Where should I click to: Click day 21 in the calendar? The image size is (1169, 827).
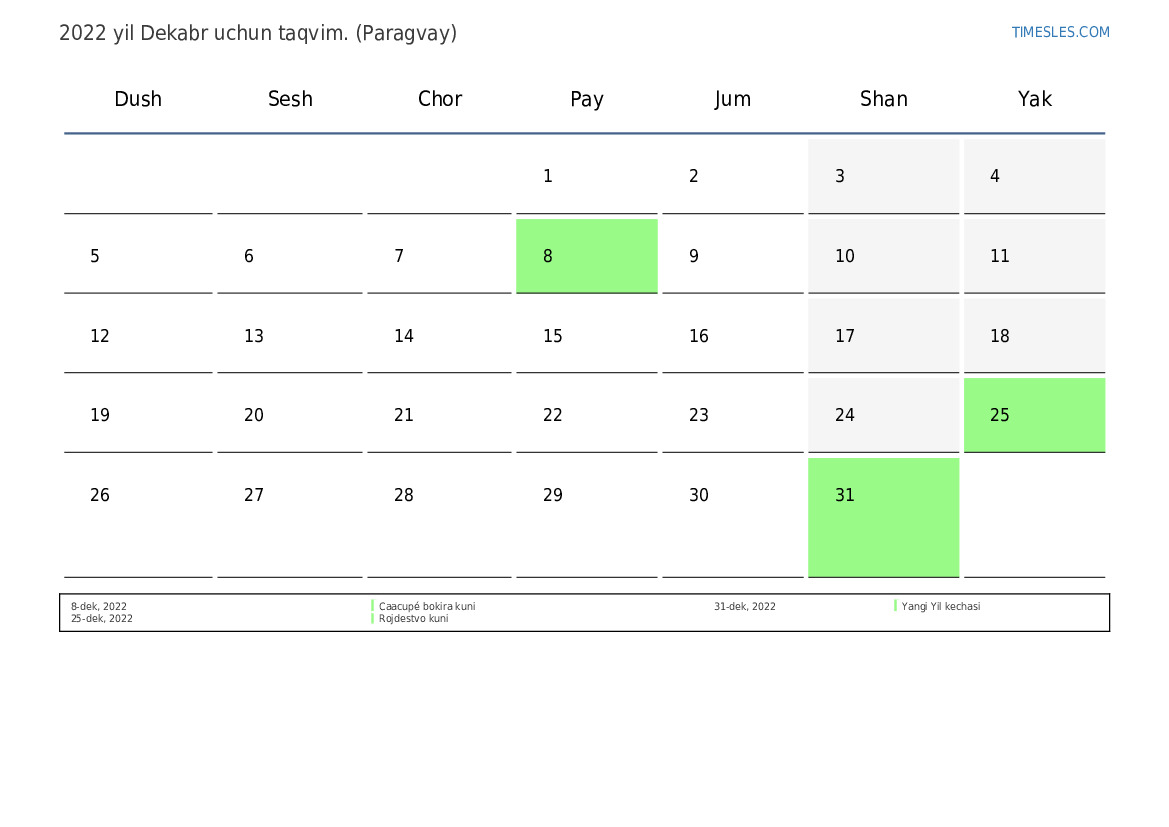(x=439, y=415)
